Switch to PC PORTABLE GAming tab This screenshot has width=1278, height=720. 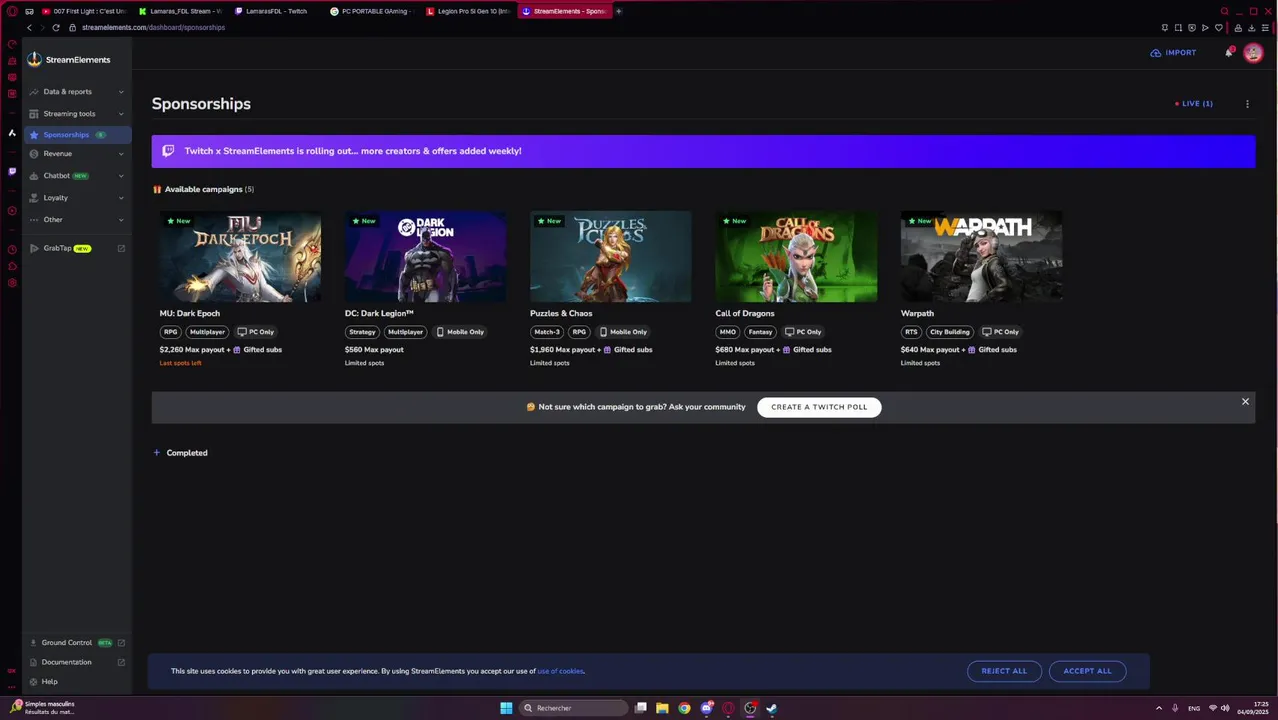tap(372, 11)
